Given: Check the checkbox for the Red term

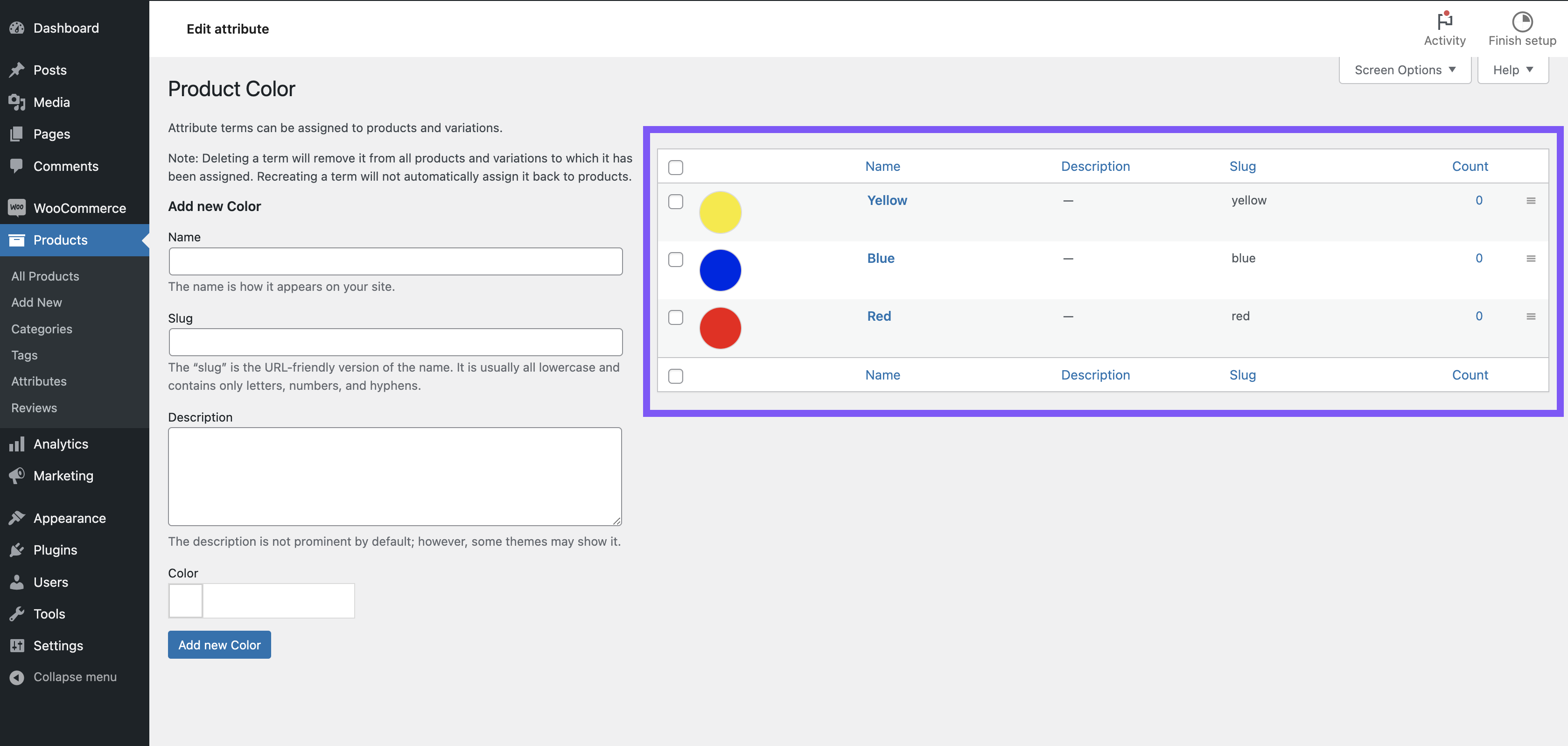Looking at the screenshot, I should [x=676, y=317].
